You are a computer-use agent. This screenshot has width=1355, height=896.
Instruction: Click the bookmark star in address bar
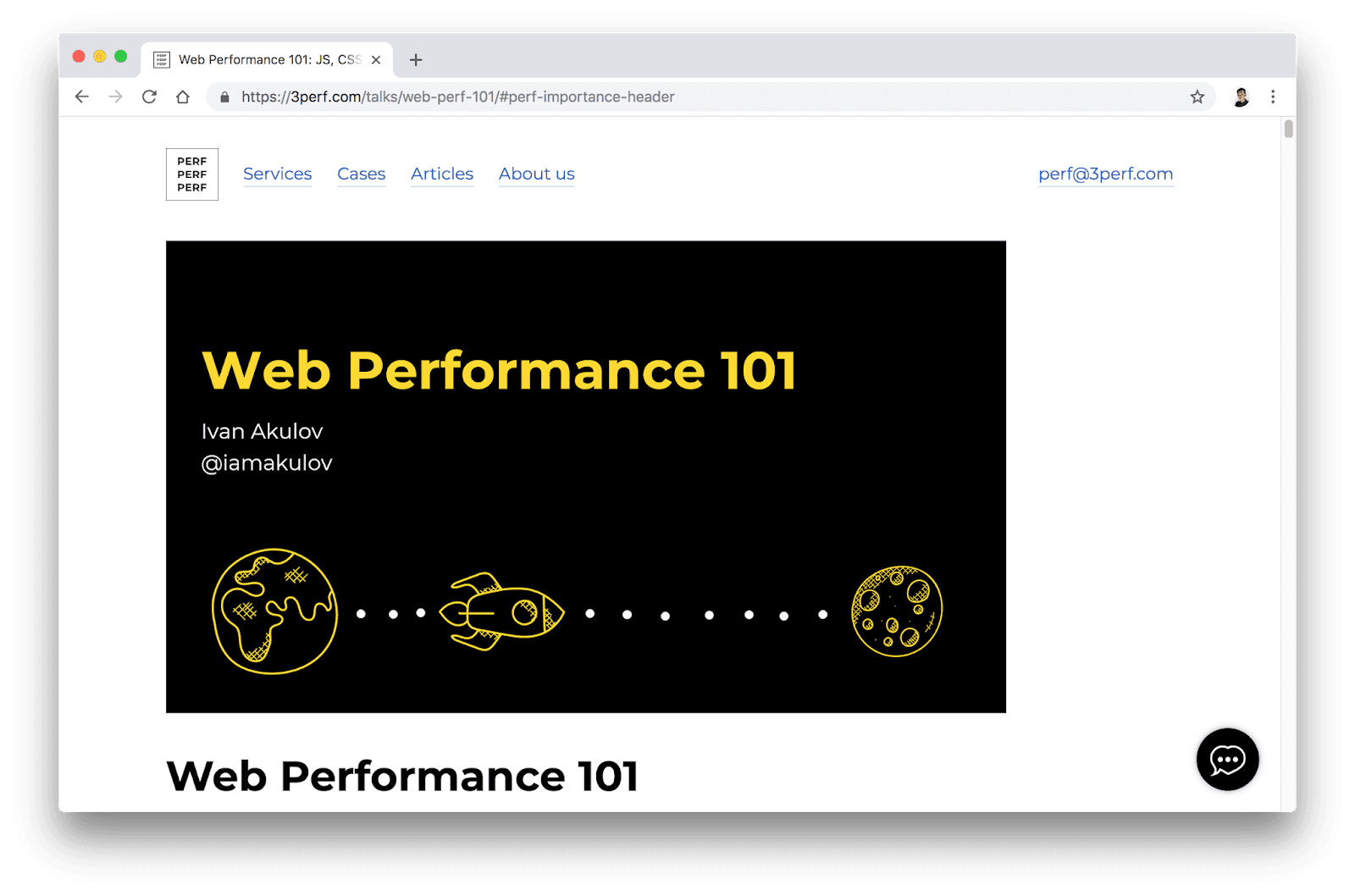1197,97
